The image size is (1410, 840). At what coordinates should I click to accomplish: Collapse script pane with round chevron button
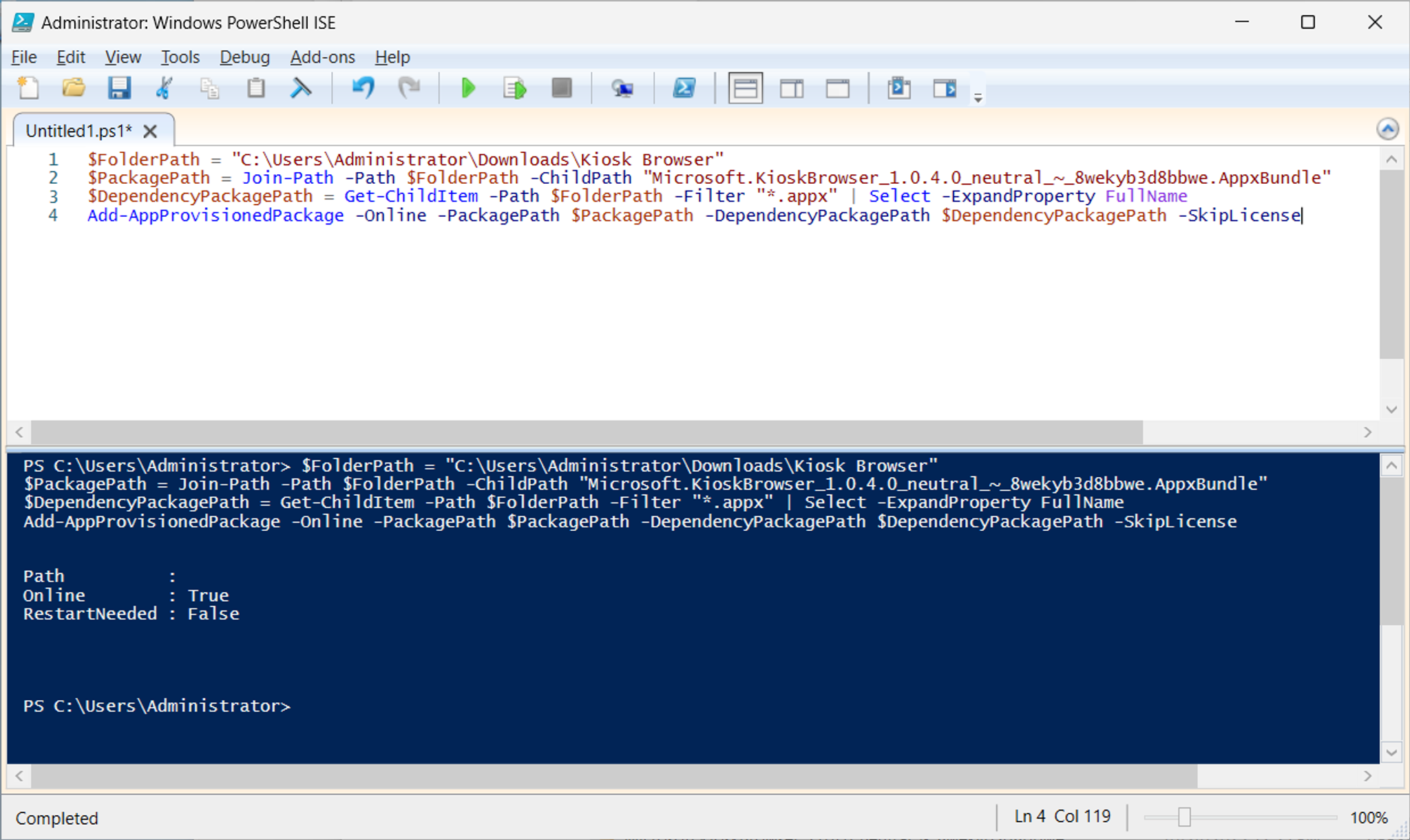coord(1388,129)
